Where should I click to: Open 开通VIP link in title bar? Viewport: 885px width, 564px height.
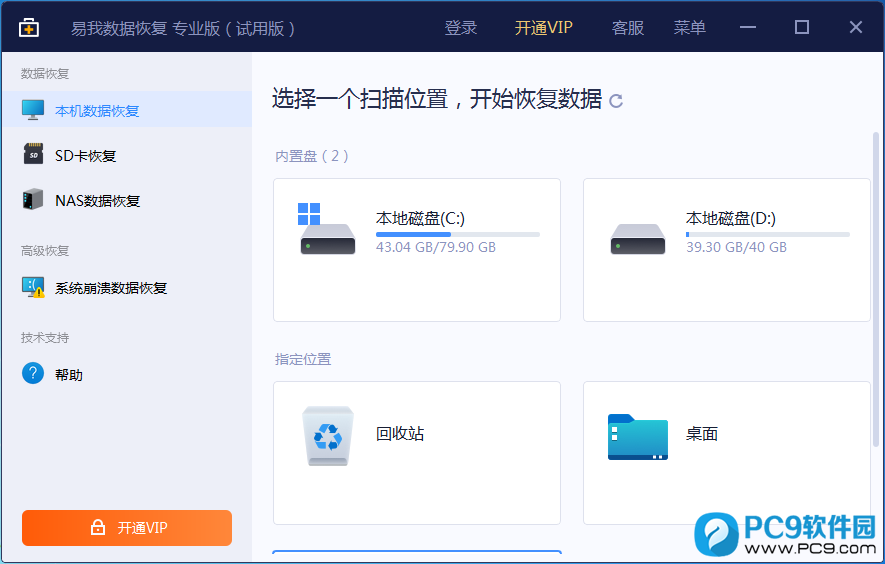coord(544,28)
